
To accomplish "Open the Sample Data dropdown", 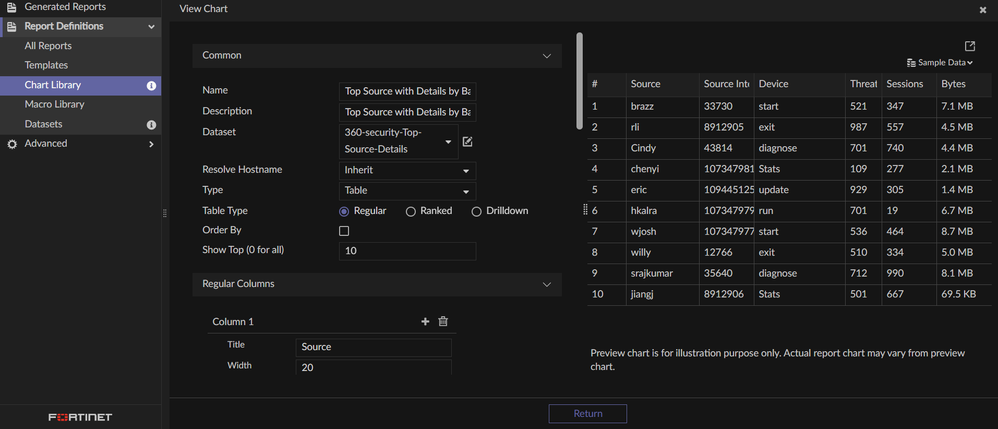I will (x=940, y=63).
